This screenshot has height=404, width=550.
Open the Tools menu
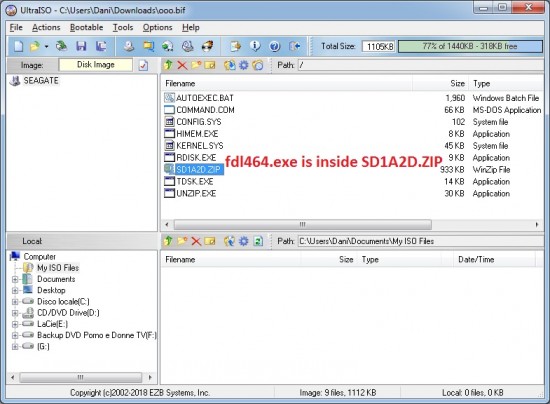click(x=123, y=27)
